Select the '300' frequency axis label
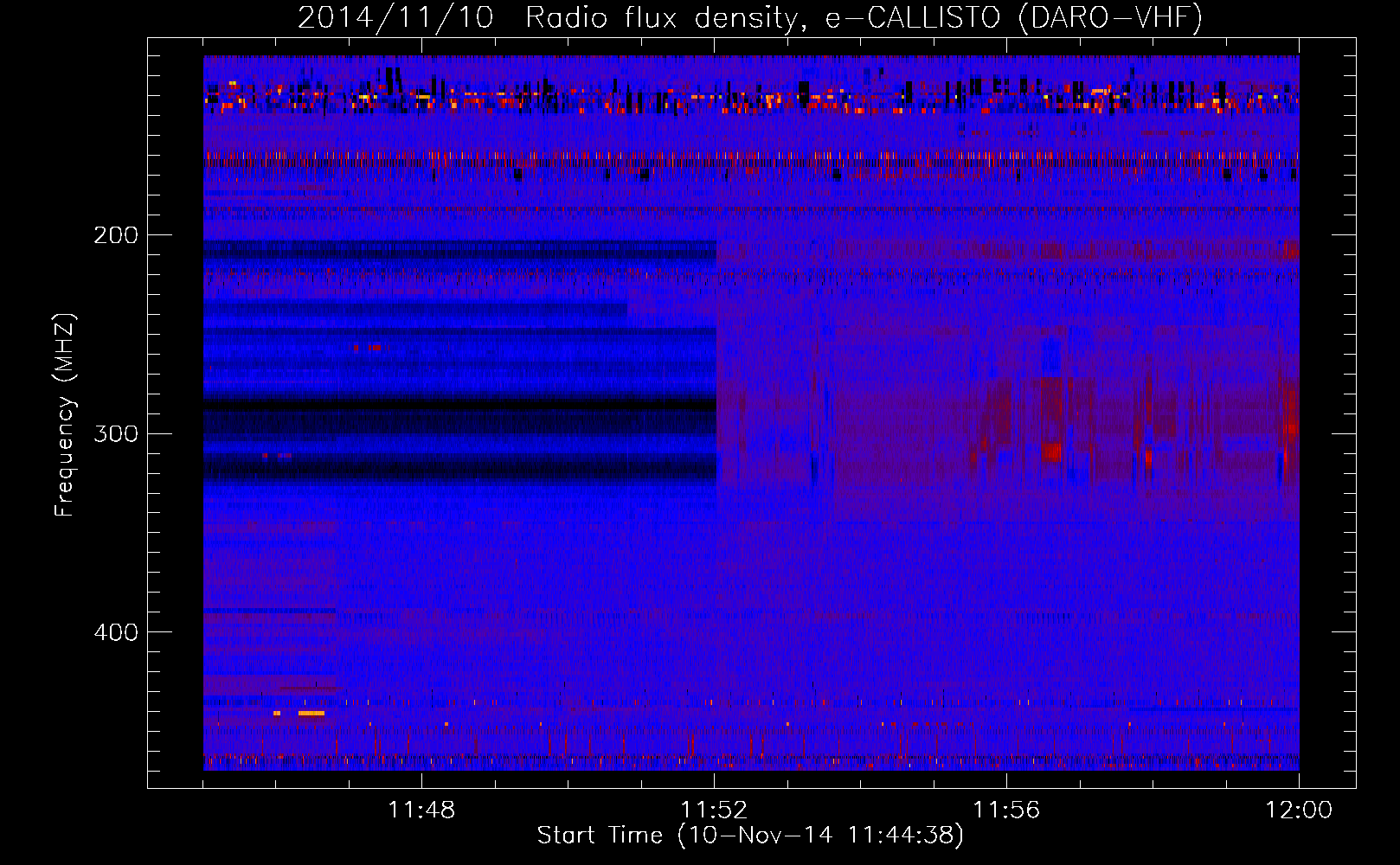Viewport: 1400px width, 865px height. click(x=116, y=433)
